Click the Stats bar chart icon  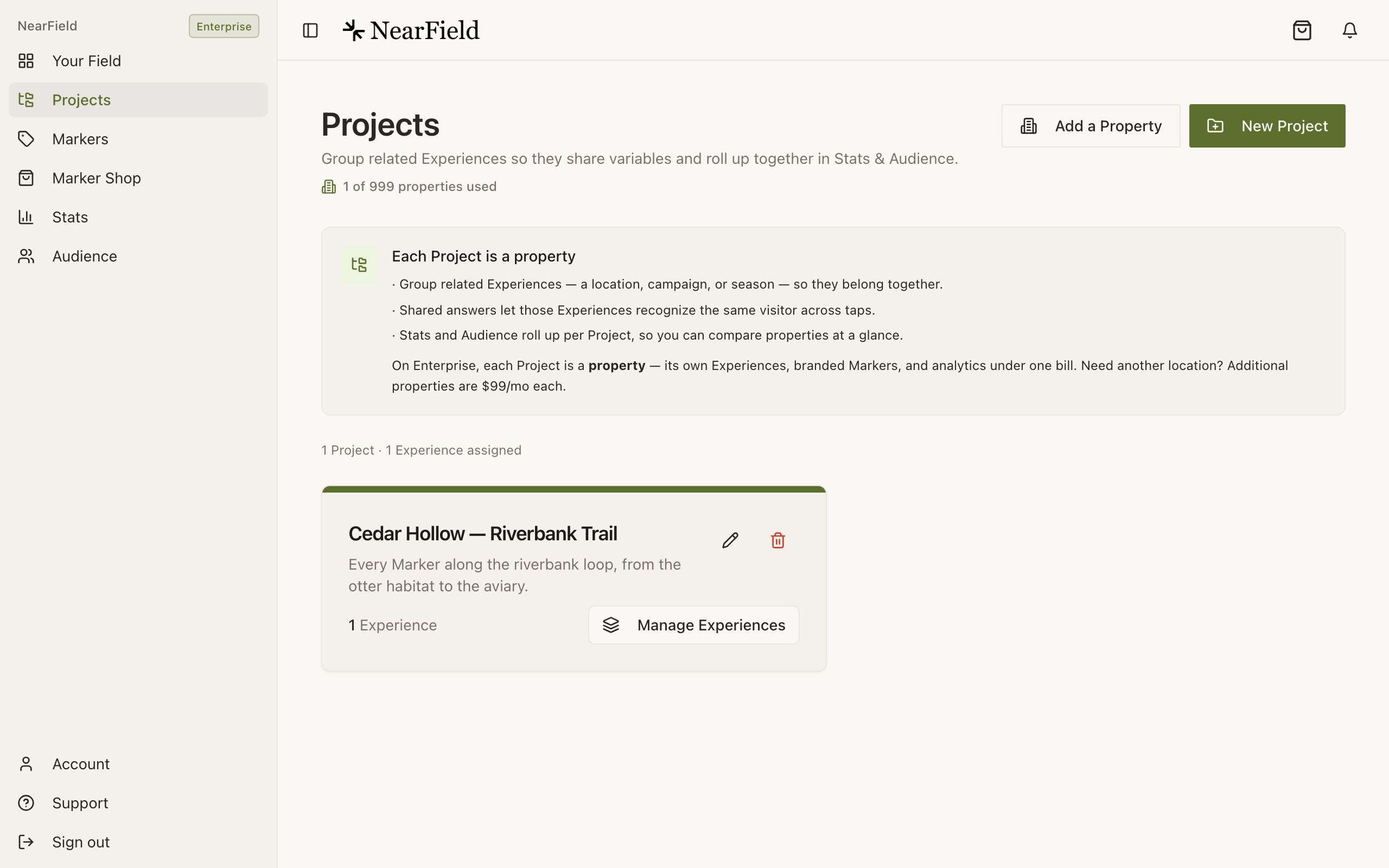click(26, 217)
